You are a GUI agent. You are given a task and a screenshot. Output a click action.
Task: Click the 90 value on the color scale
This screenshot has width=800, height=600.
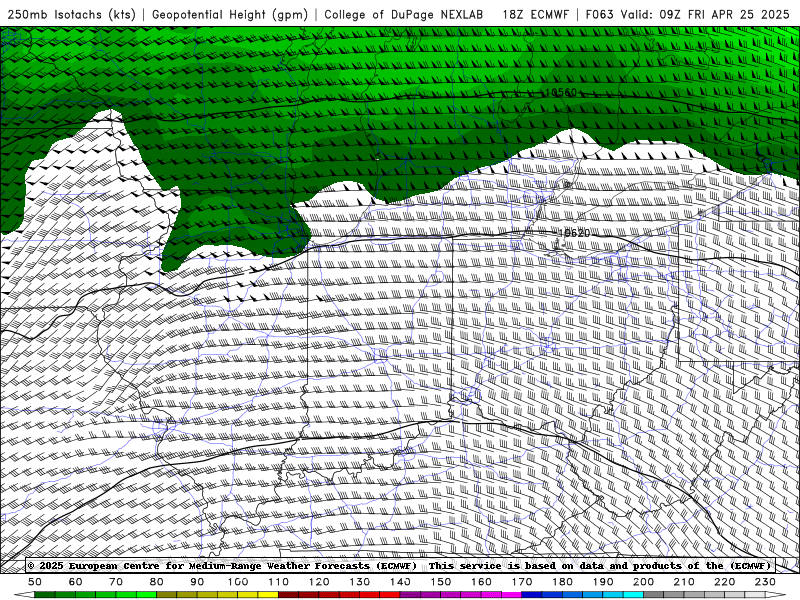pyautogui.click(x=197, y=582)
